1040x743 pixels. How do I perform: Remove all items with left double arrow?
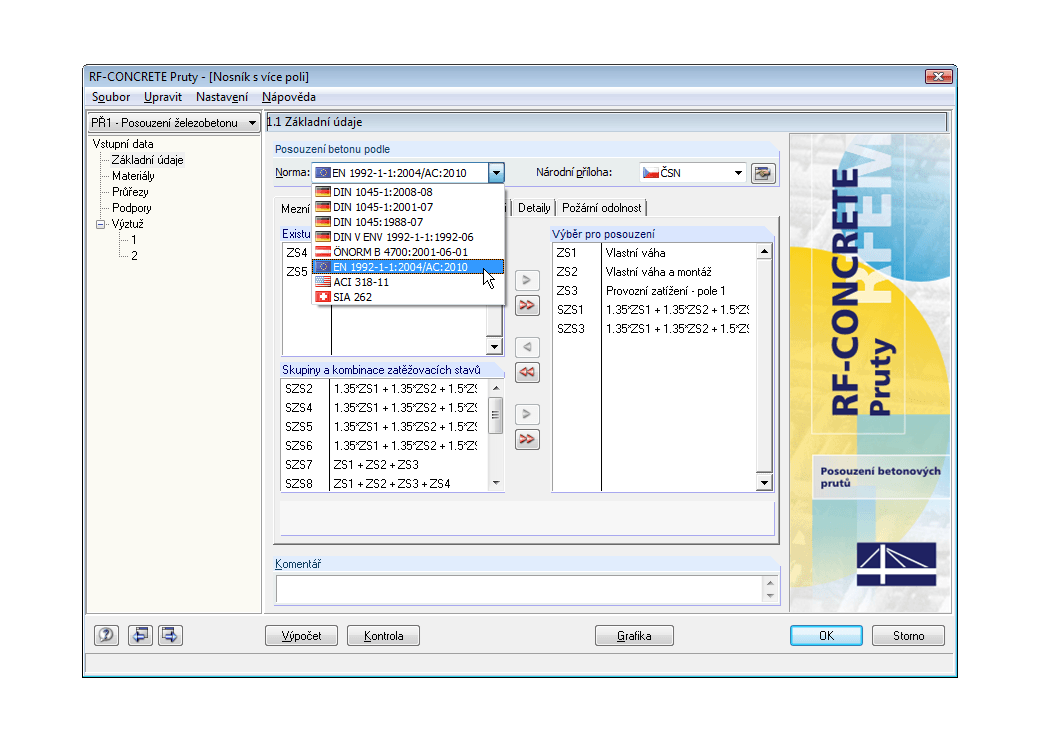pos(527,372)
